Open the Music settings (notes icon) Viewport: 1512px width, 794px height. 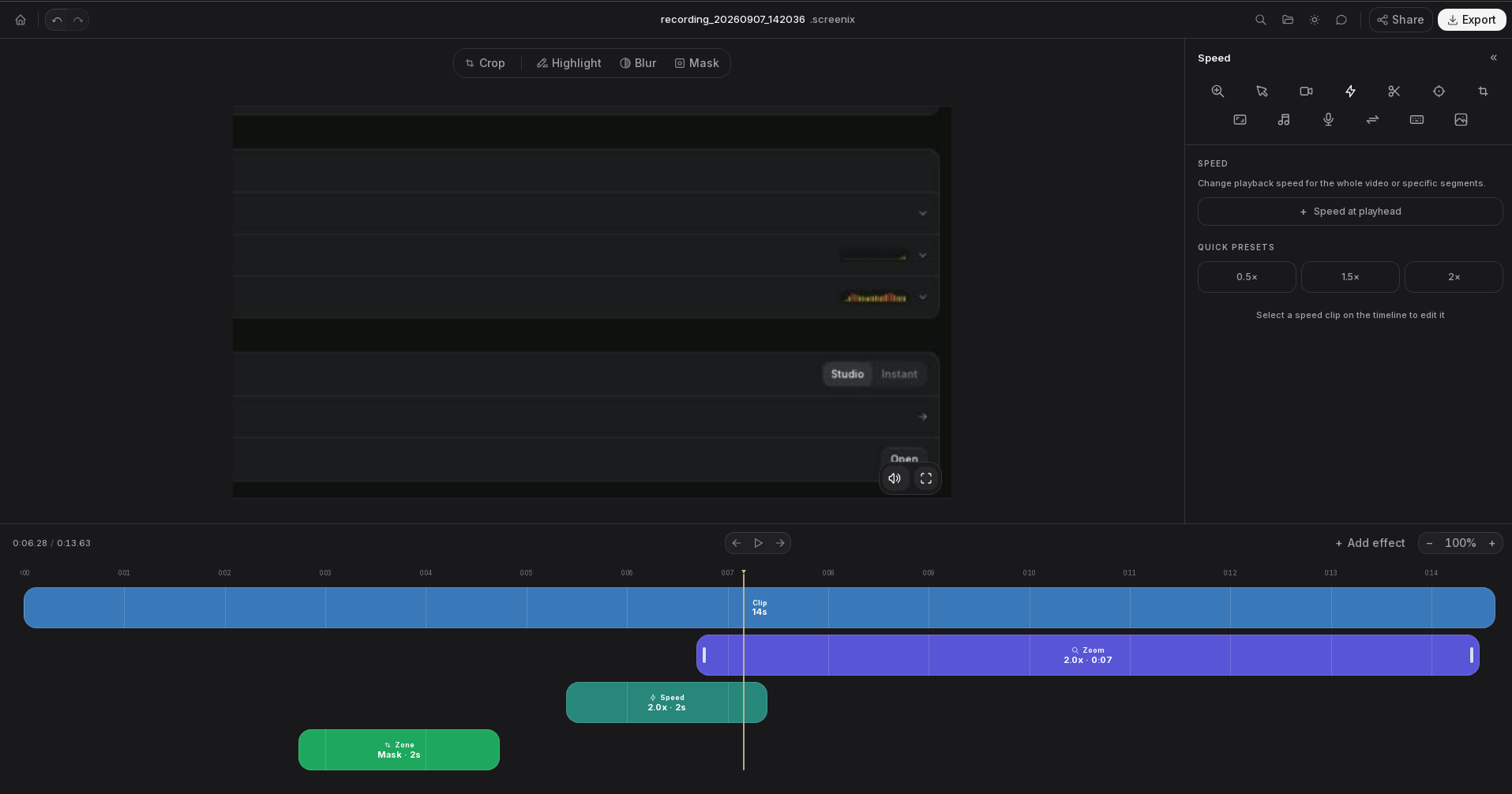pos(1284,120)
